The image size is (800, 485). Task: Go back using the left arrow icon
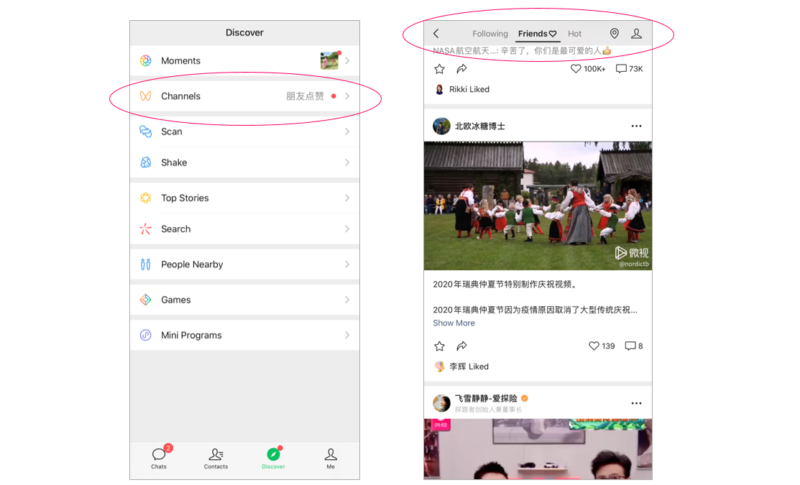(436, 34)
